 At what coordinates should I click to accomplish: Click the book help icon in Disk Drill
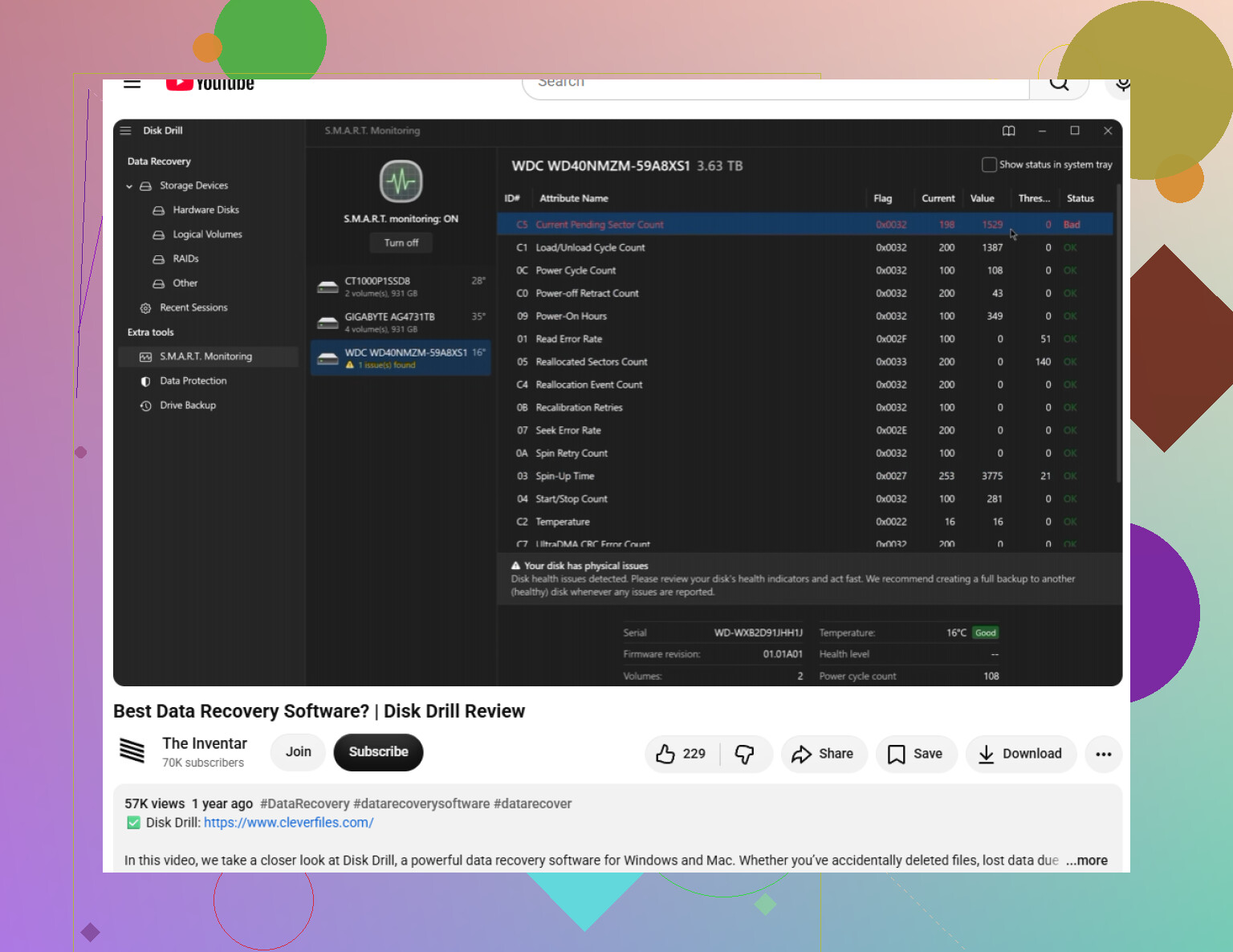(1009, 131)
